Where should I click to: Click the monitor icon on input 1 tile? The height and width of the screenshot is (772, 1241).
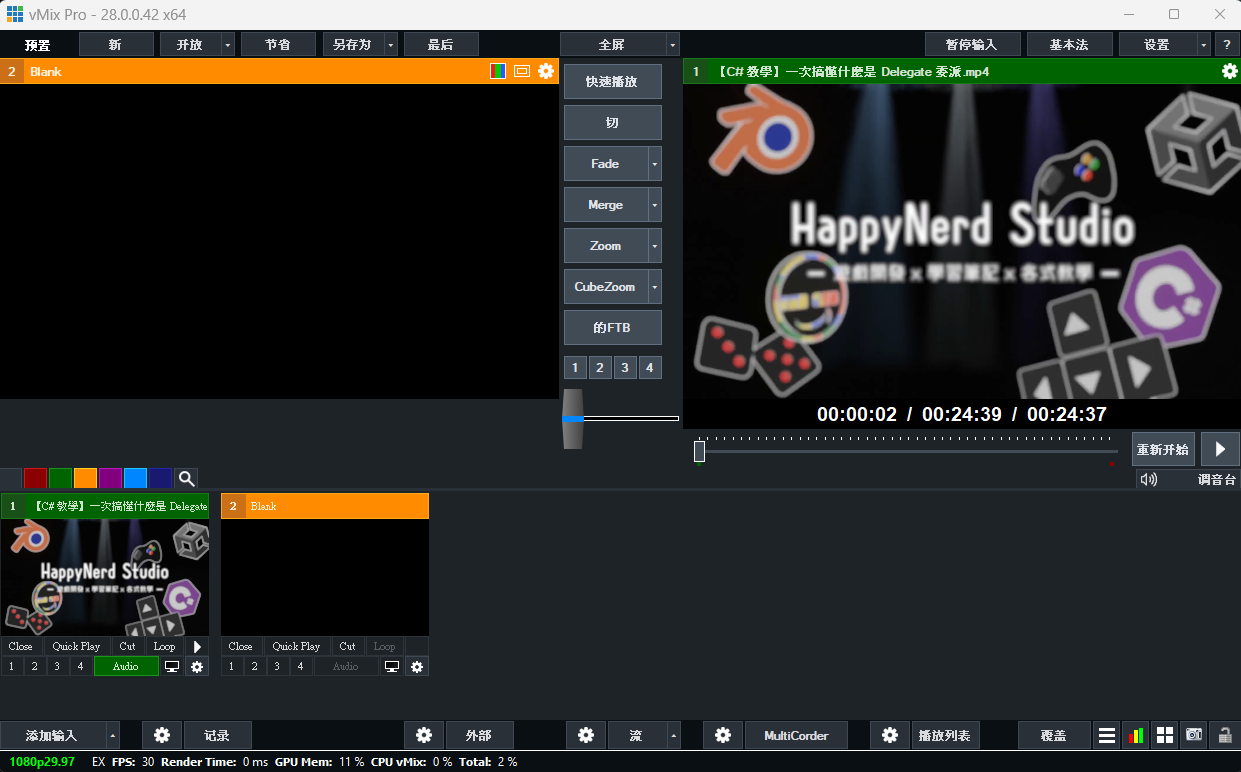point(172,666)
